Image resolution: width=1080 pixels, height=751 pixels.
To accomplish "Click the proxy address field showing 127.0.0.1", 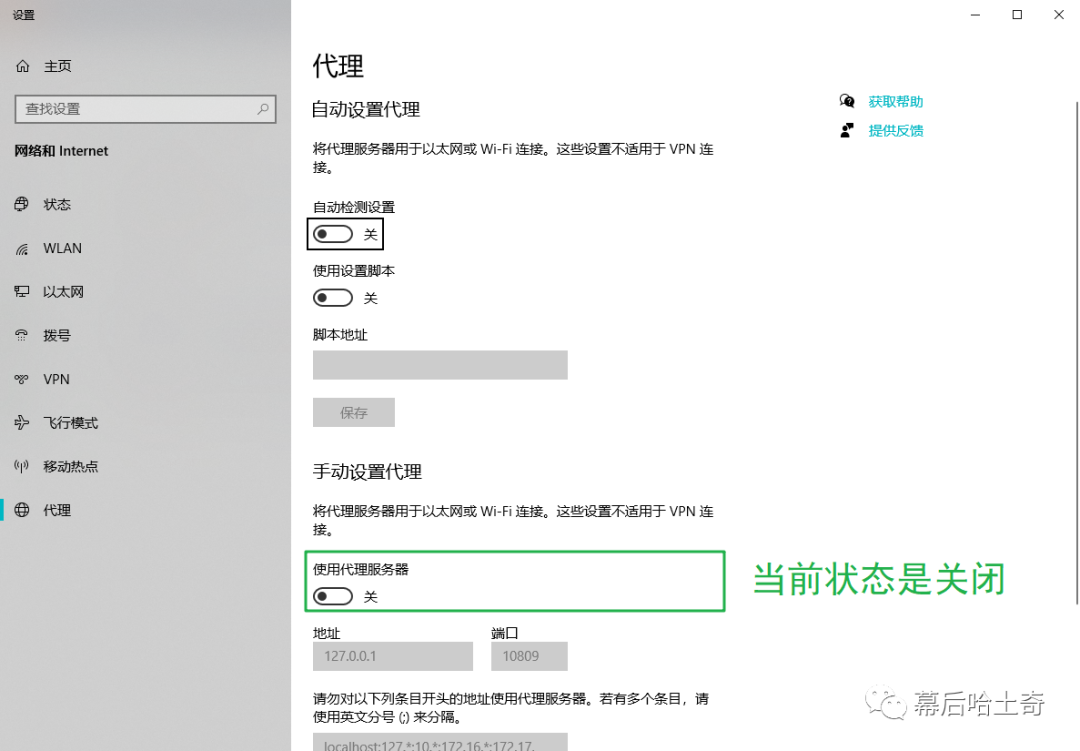I will click(392, 656).
